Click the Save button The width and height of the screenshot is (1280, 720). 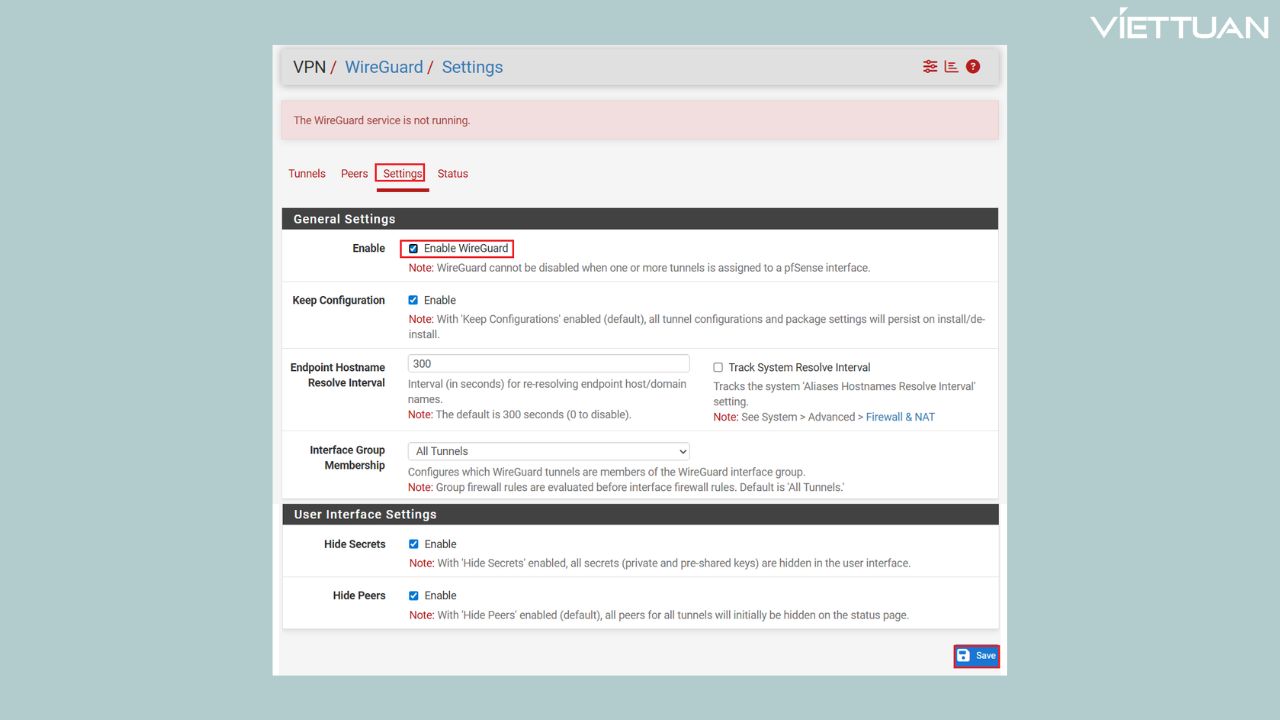click(x=976, y=655)
